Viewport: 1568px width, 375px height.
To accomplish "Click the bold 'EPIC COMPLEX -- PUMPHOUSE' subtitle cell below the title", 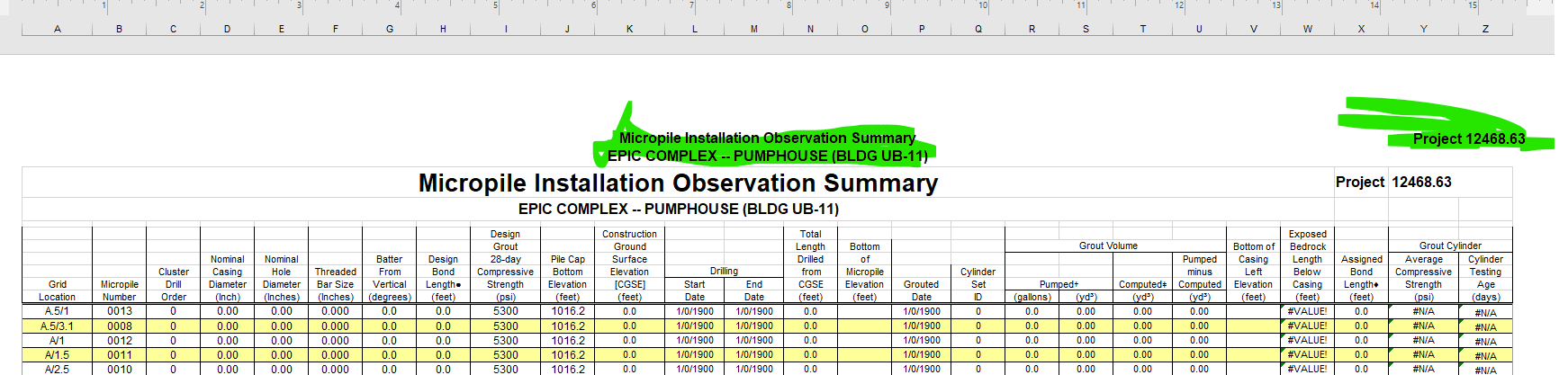I will (x=678, y=209).
